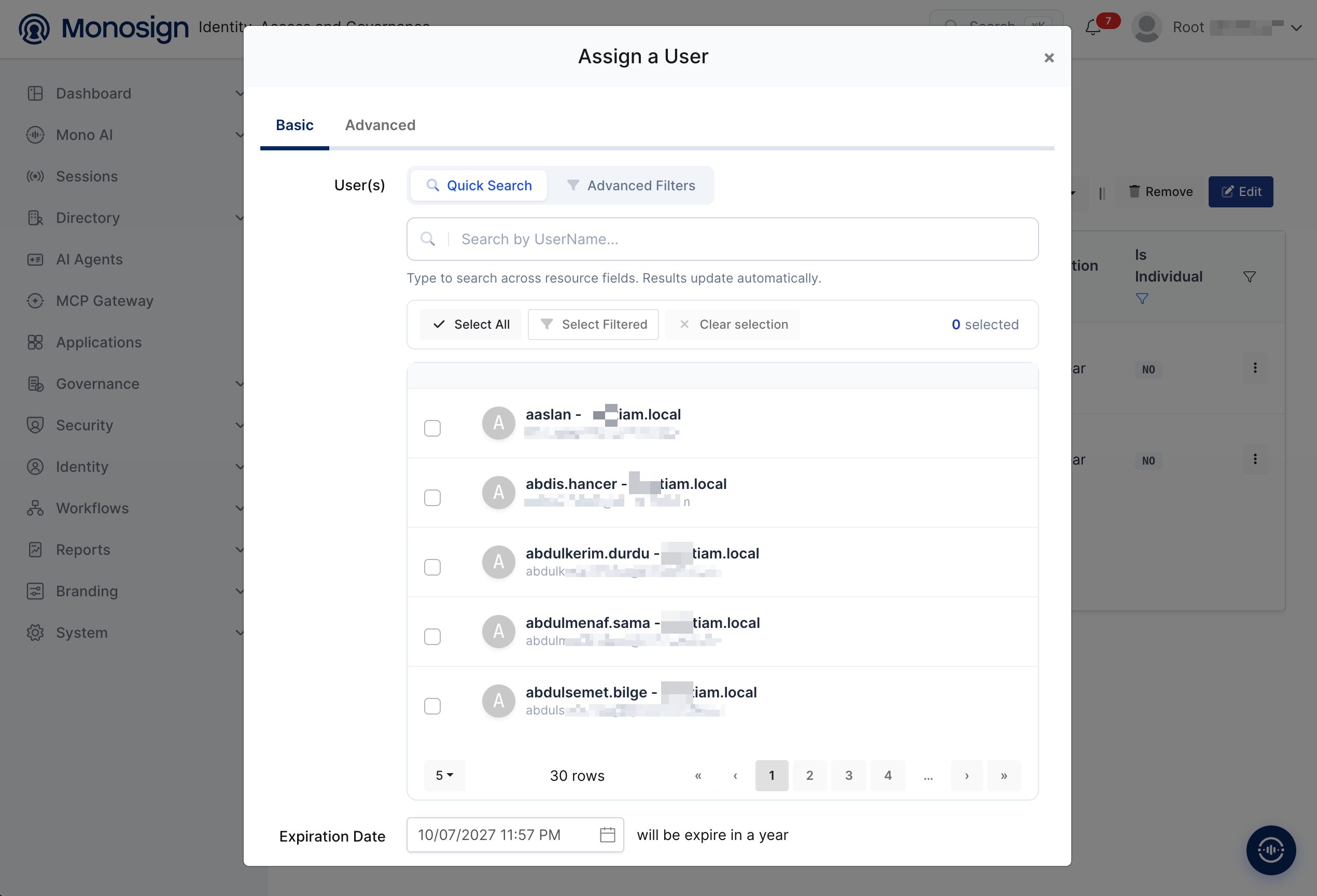Go to page 3 of user list
Viewport: 1317px width, 896px height.
tap(848, 775)
